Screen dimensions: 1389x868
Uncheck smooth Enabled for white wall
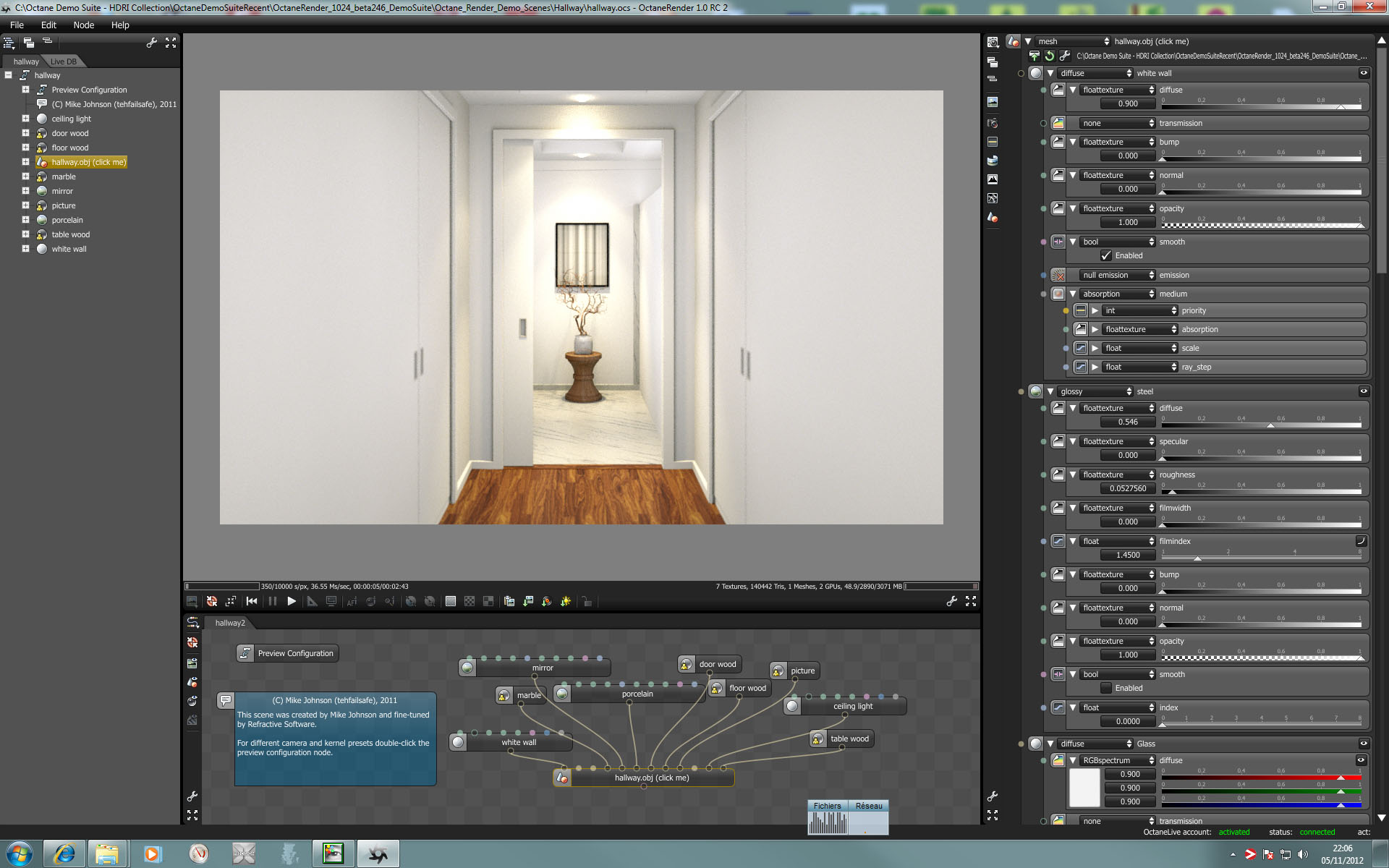point(1106,255)
